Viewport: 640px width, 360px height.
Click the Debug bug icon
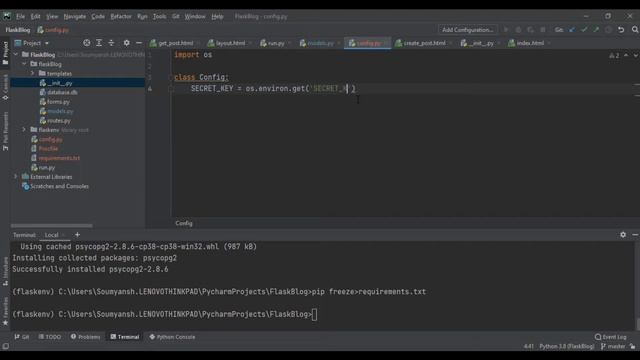click(x=518, y=30)
